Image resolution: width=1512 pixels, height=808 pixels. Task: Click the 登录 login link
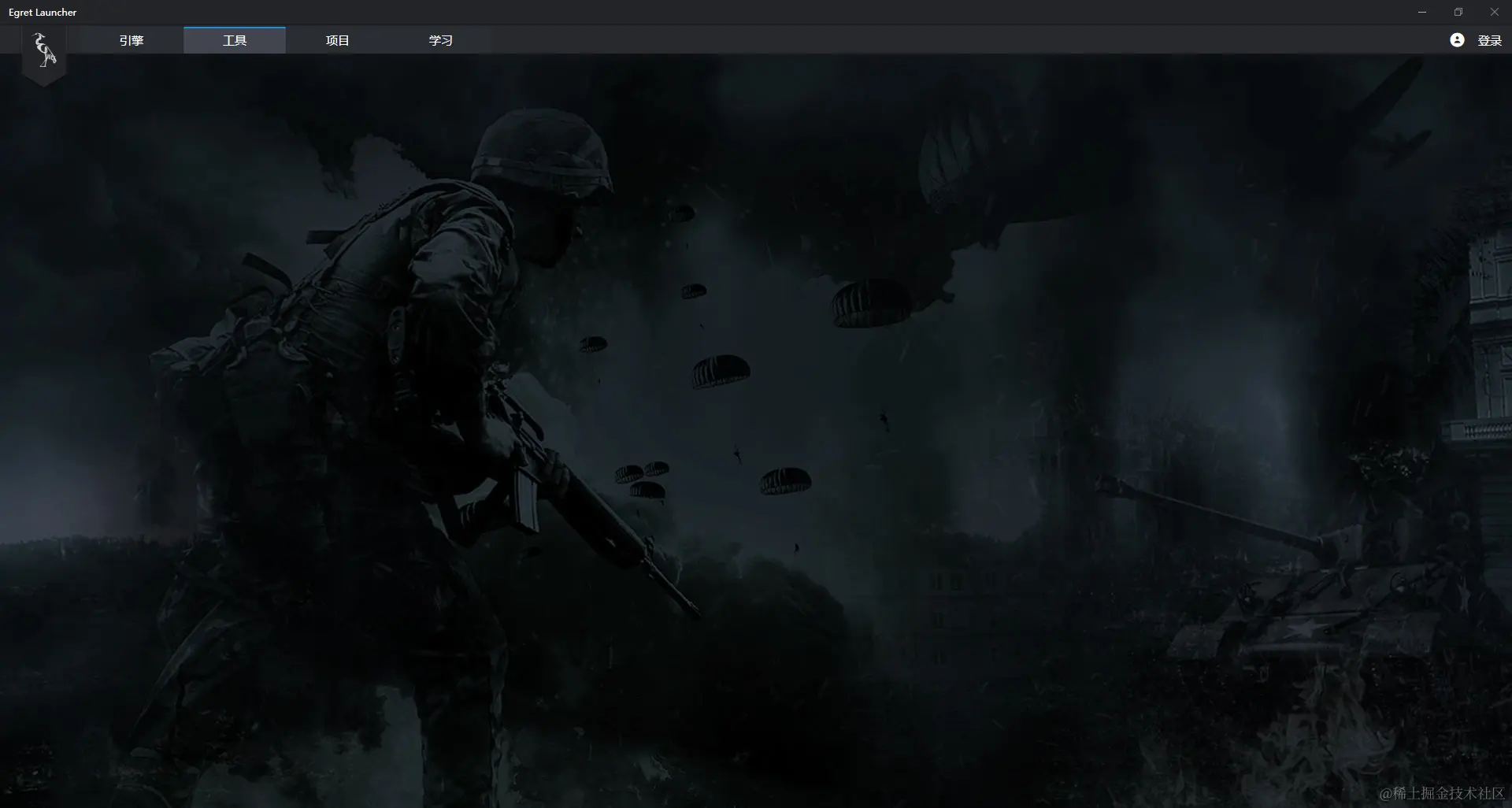[1490, 40]
